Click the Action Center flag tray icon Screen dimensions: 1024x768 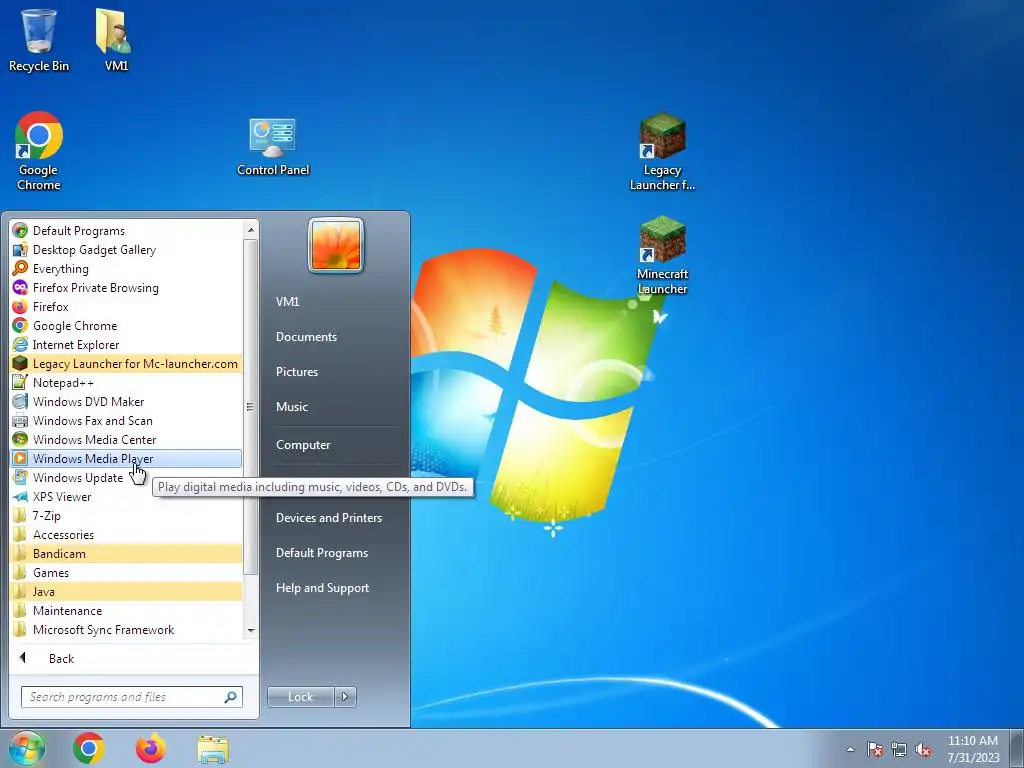[875, 750]
